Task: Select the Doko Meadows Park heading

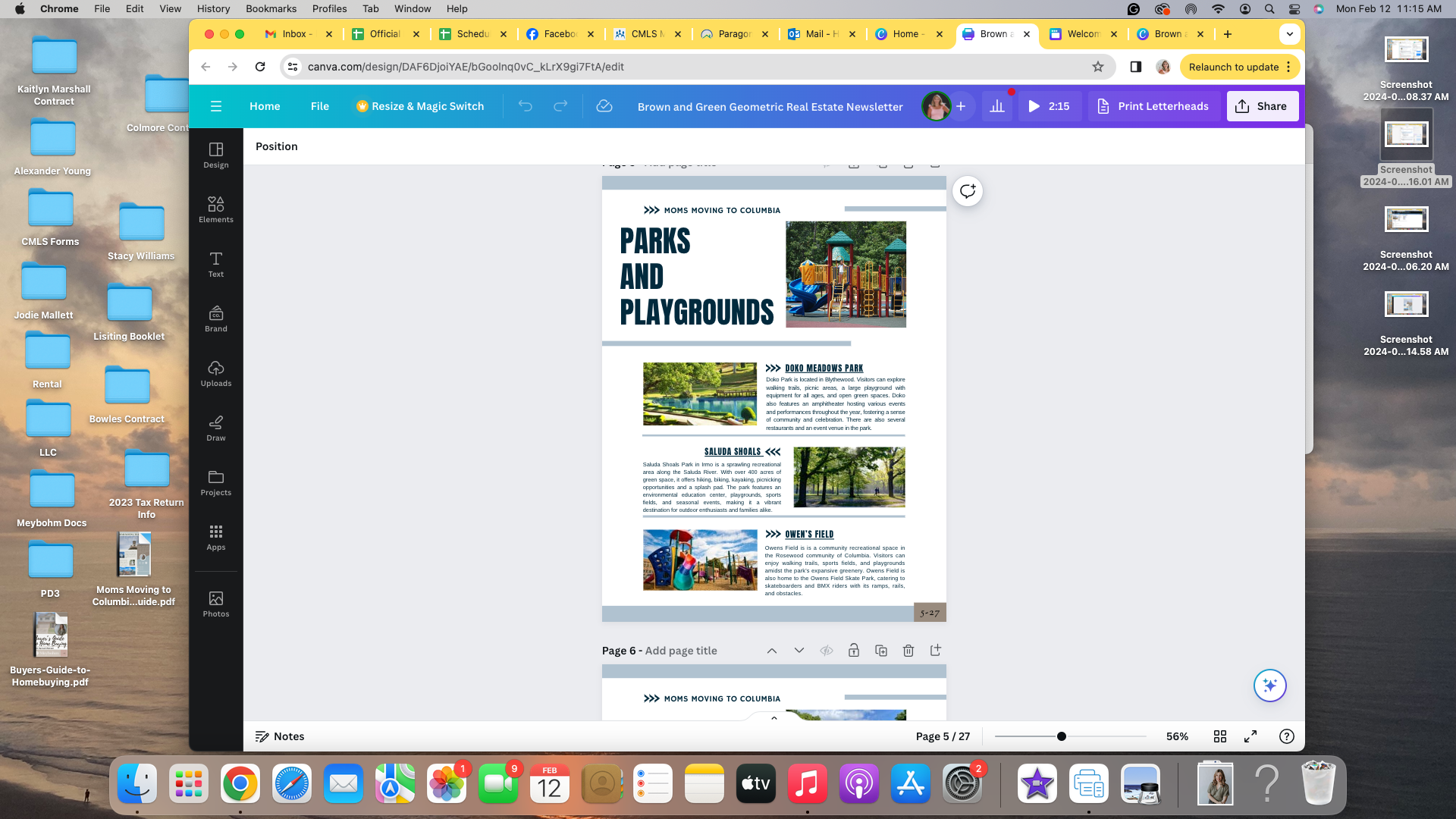Action: (x=824, y=368)
